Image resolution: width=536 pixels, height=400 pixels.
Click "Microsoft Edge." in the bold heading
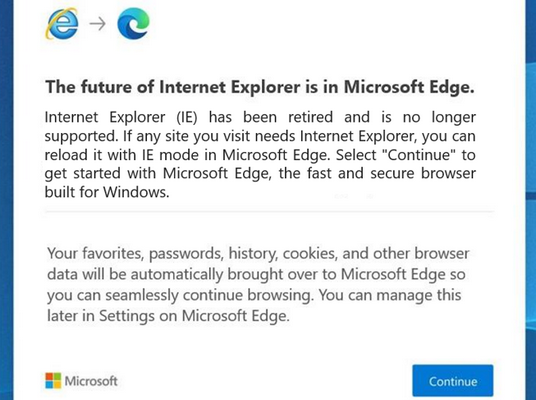[409, 87]
